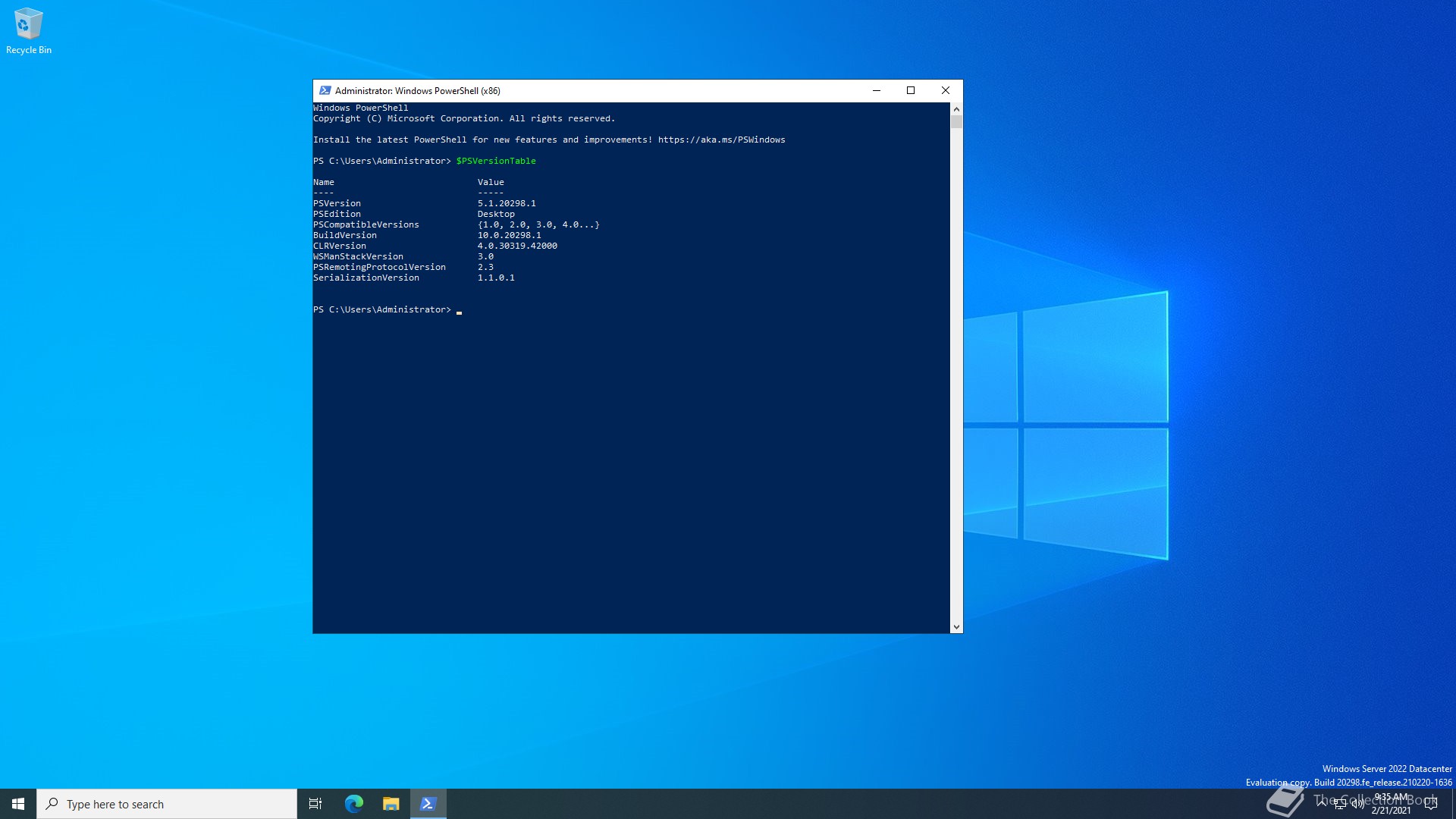Click the WSManStackVersion row name
1456x819 pixels.
pos(359,256)
